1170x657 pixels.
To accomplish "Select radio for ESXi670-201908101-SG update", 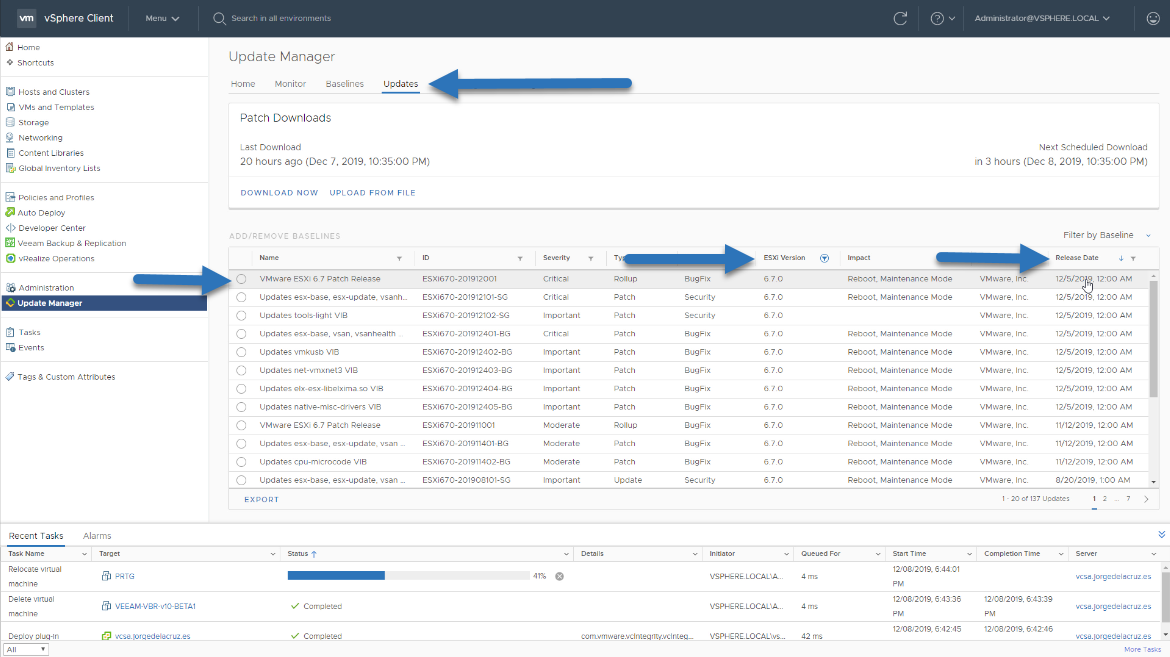I will (x=241, y=480).
